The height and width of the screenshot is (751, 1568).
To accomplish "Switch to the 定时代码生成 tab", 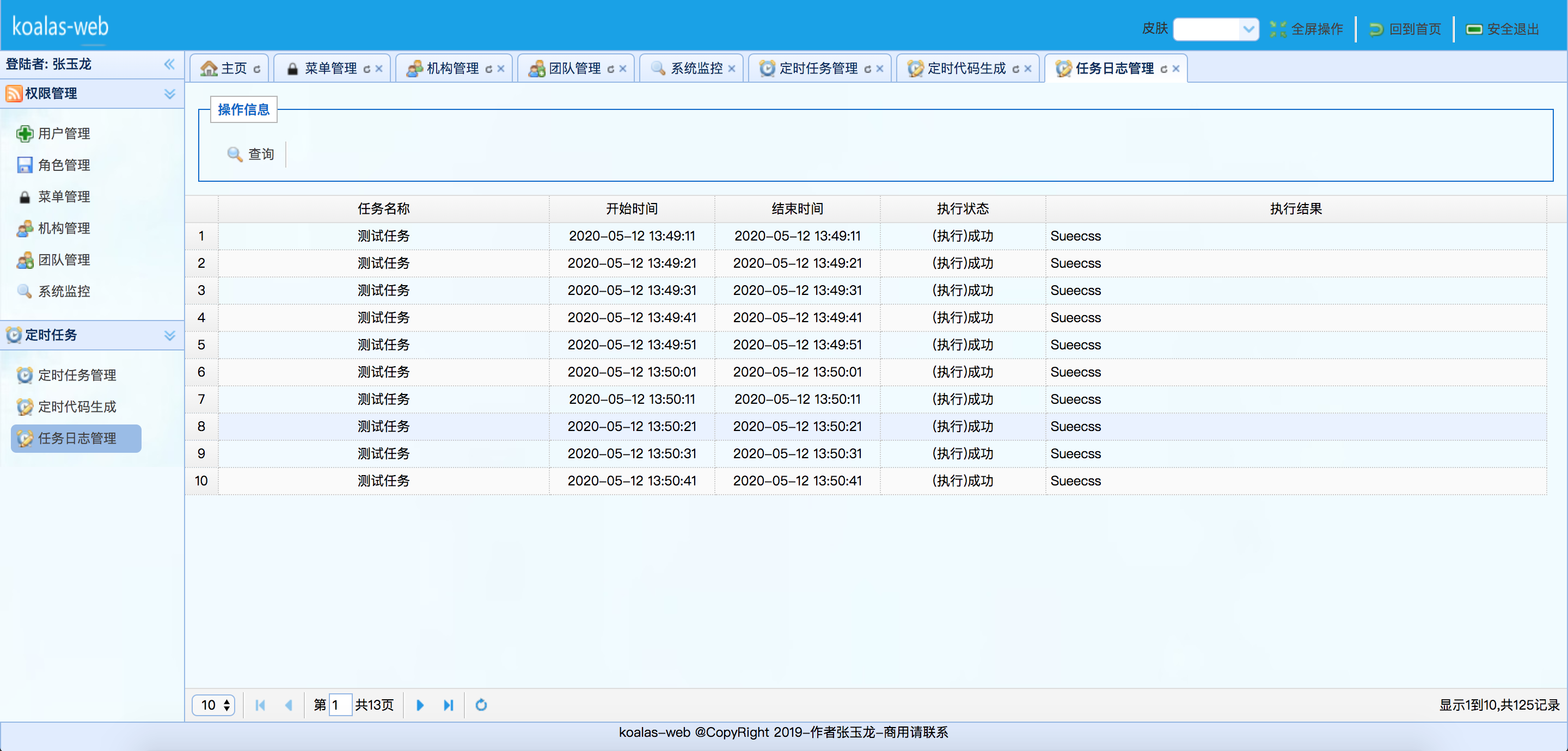I will [x=966, y=68].
